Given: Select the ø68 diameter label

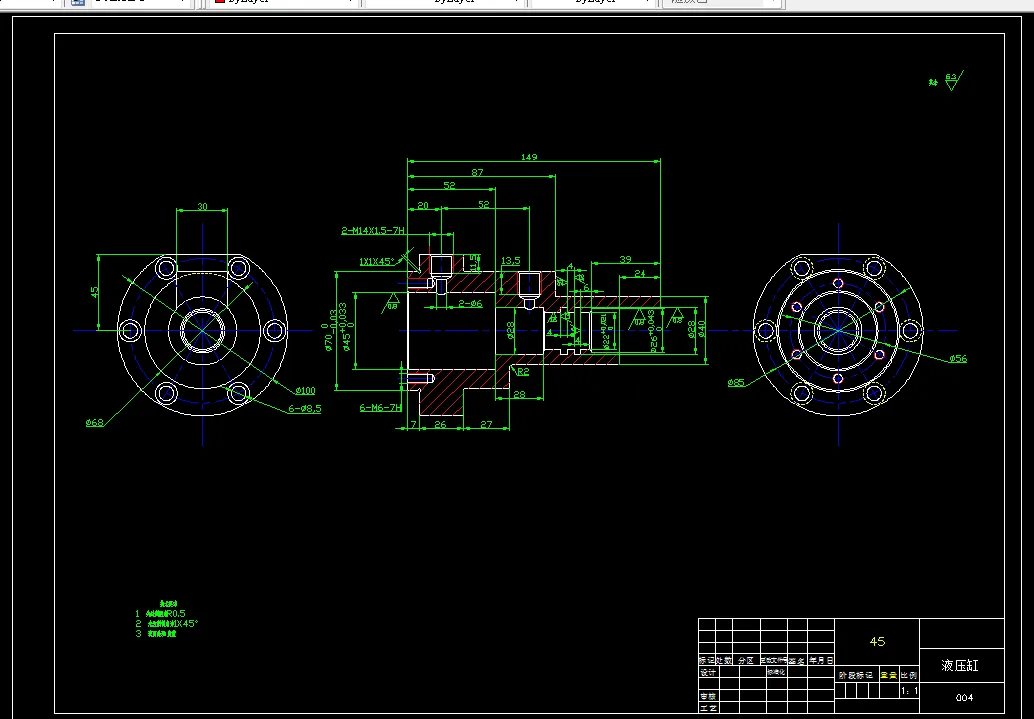Looking at the screenshot, I should coord(95,423).
